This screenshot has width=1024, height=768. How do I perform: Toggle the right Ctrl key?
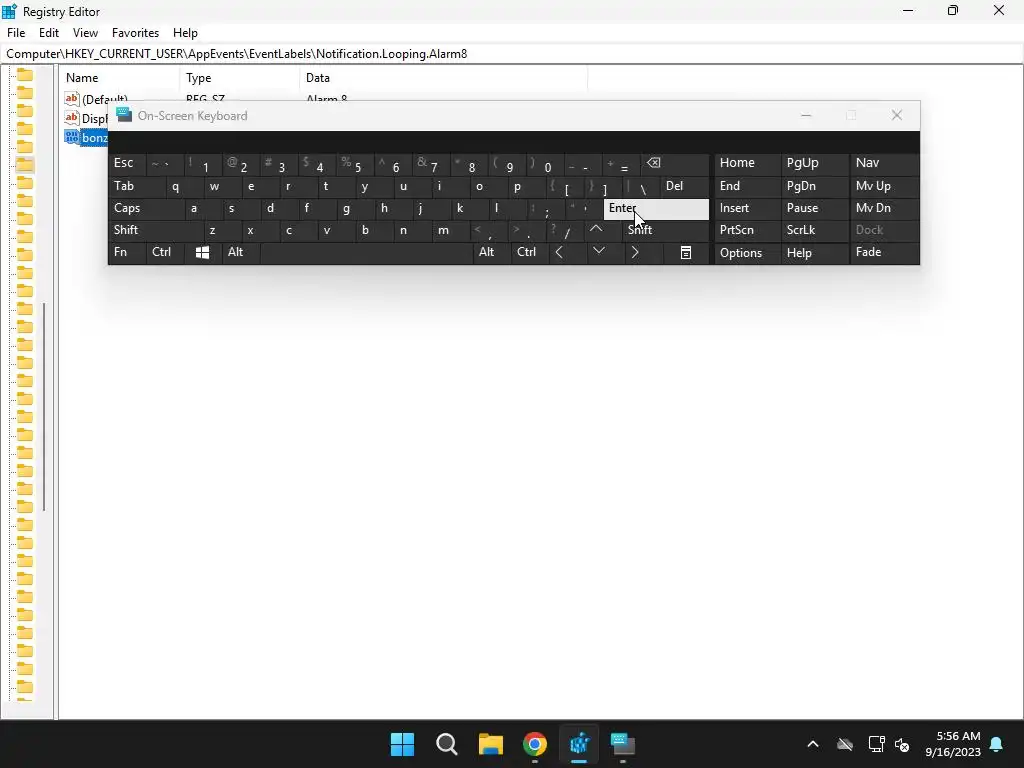click(x=529, y=252)
